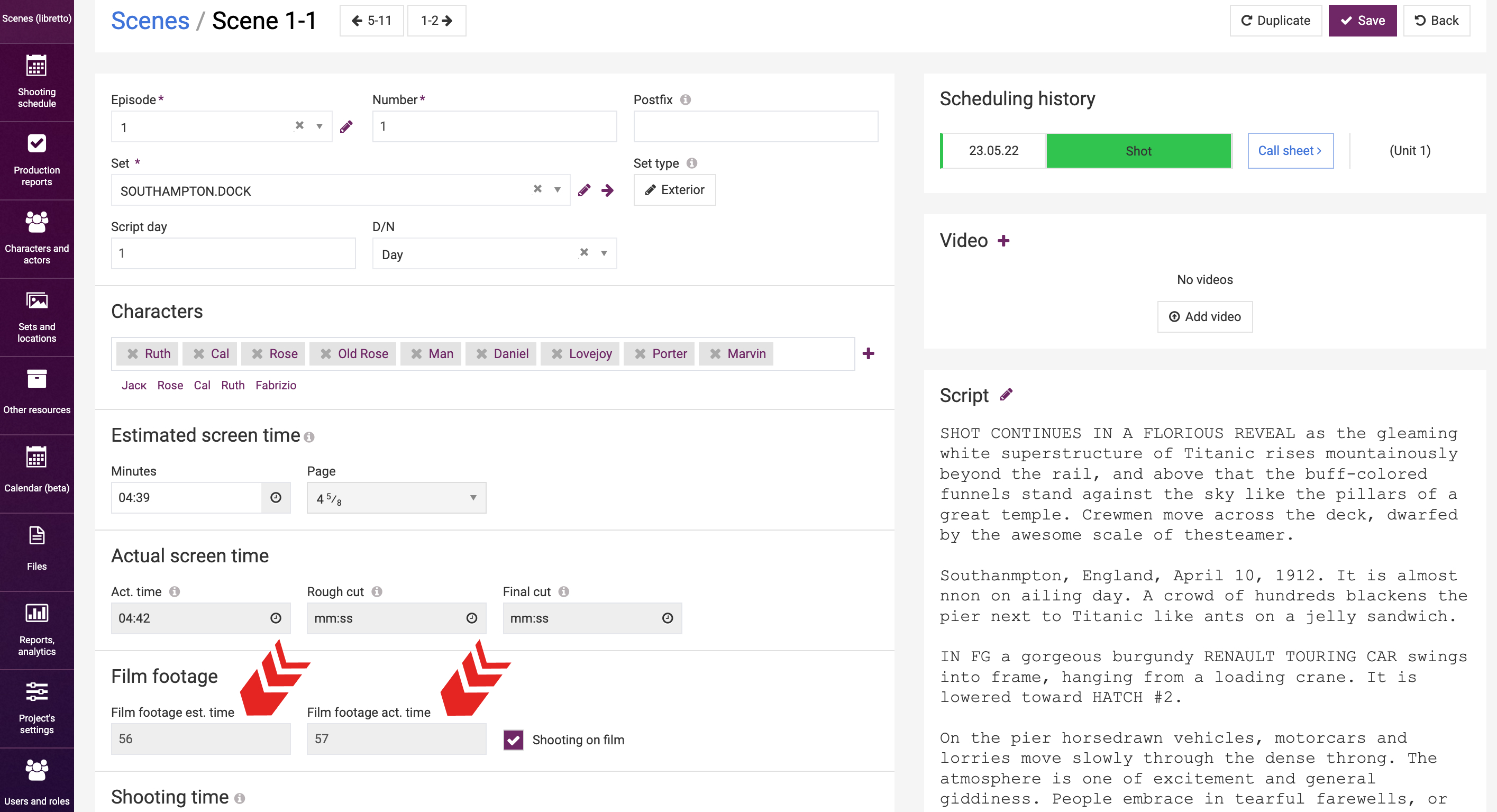
Task: Open the Call sheet link
Action: (1290, 151)
